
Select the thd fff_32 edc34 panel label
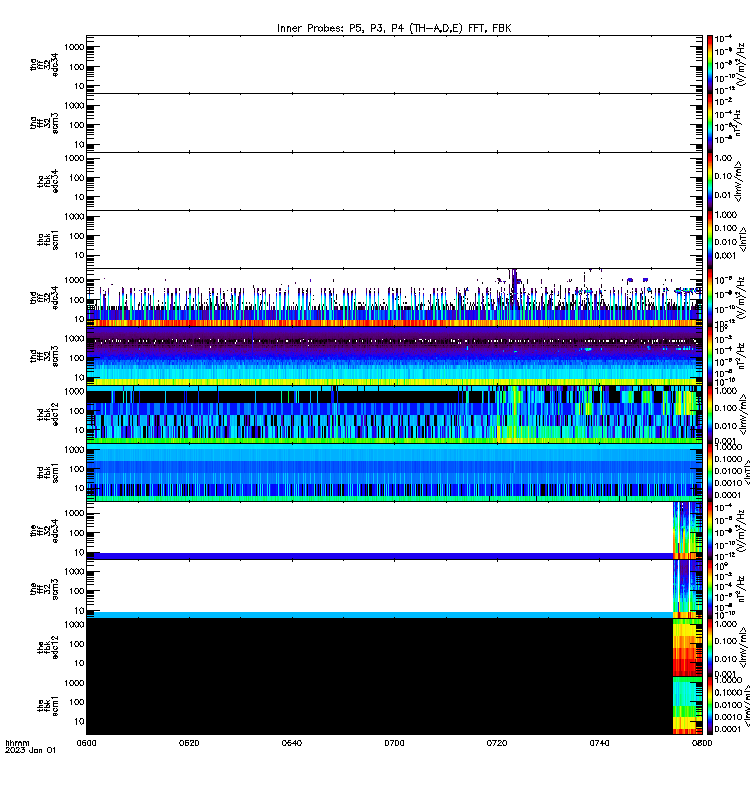point(44,298)
